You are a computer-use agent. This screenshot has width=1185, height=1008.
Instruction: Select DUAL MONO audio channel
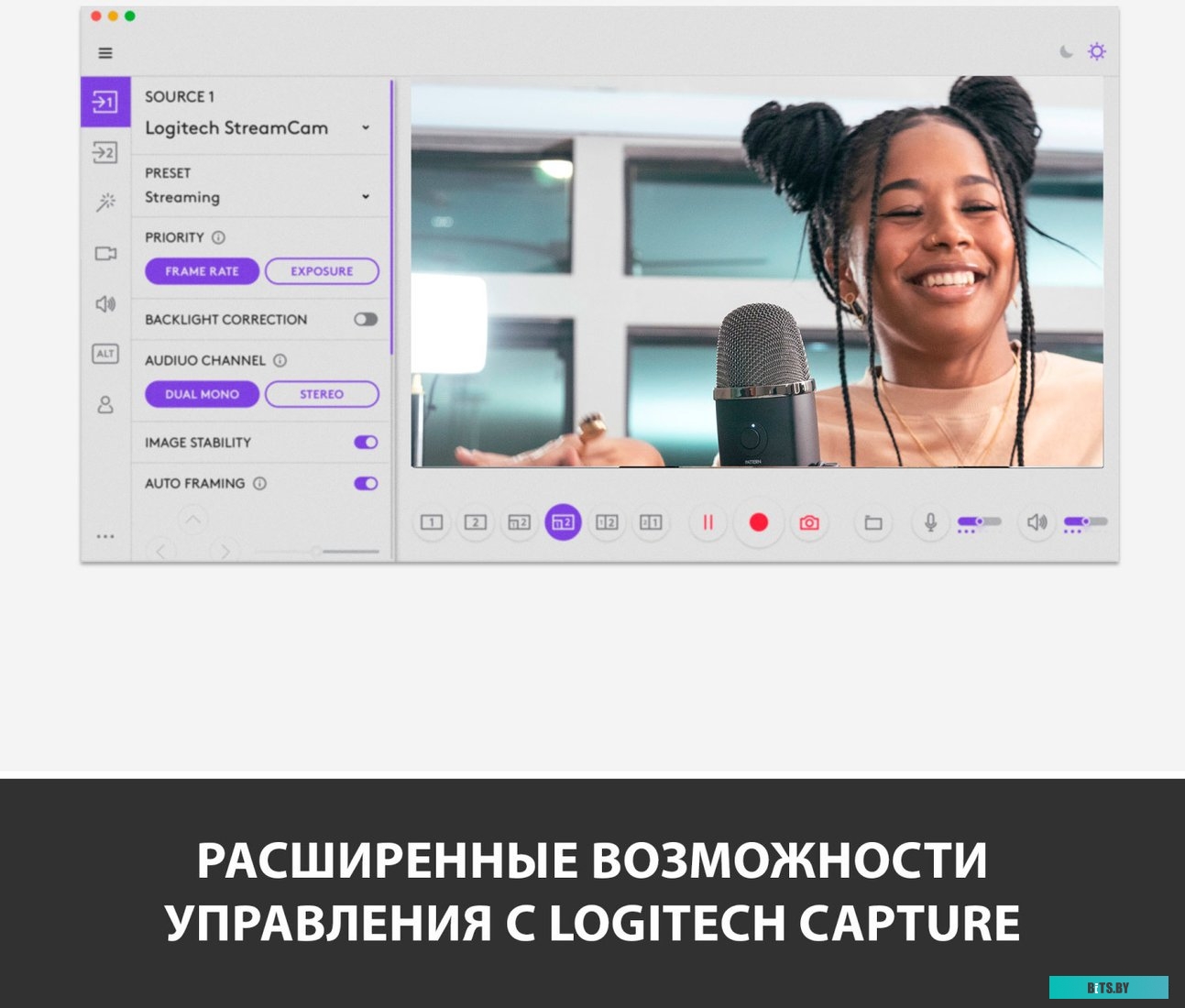coord(202,394)
